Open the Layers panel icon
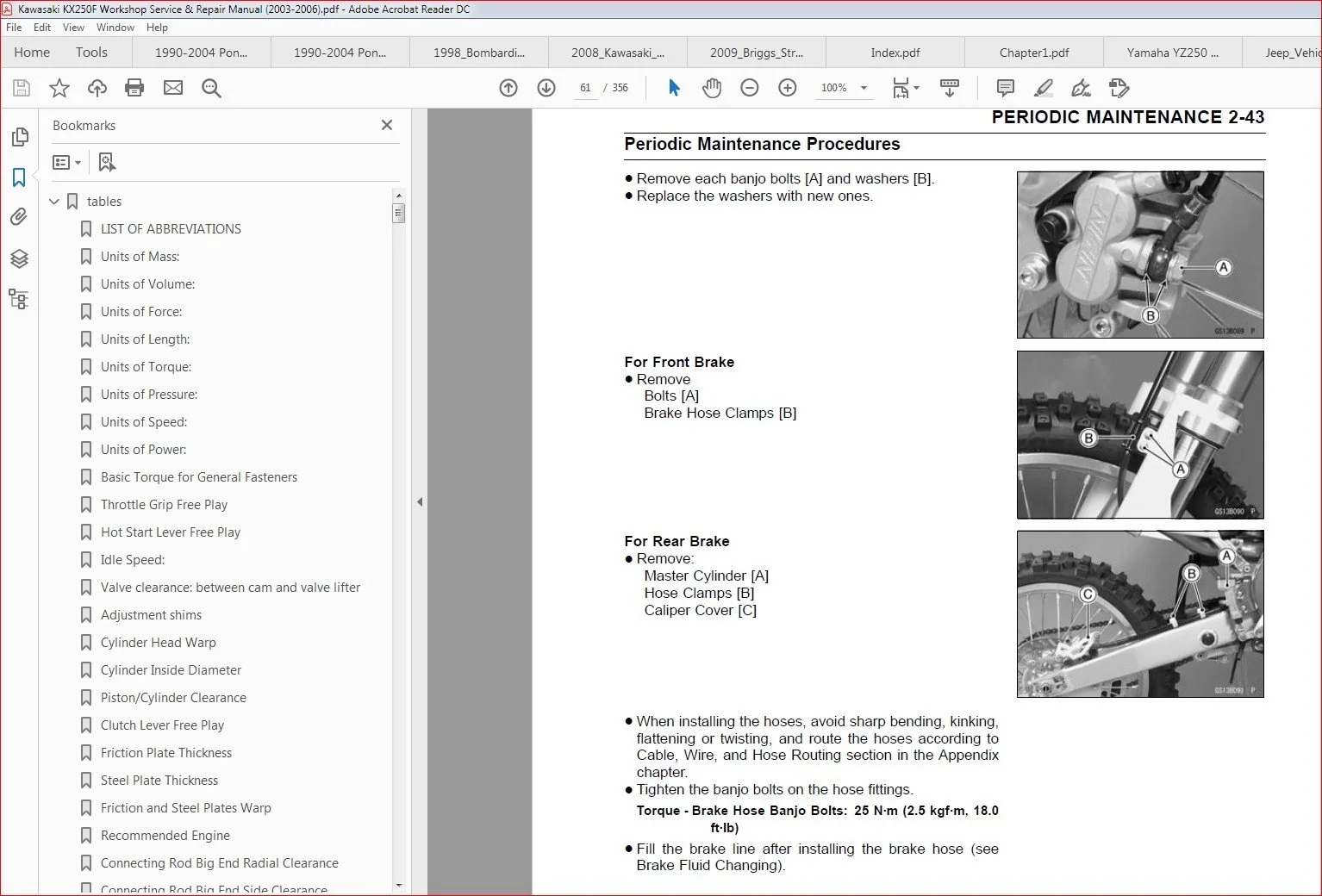1322x896 pixels. click(x=19, y=258)
